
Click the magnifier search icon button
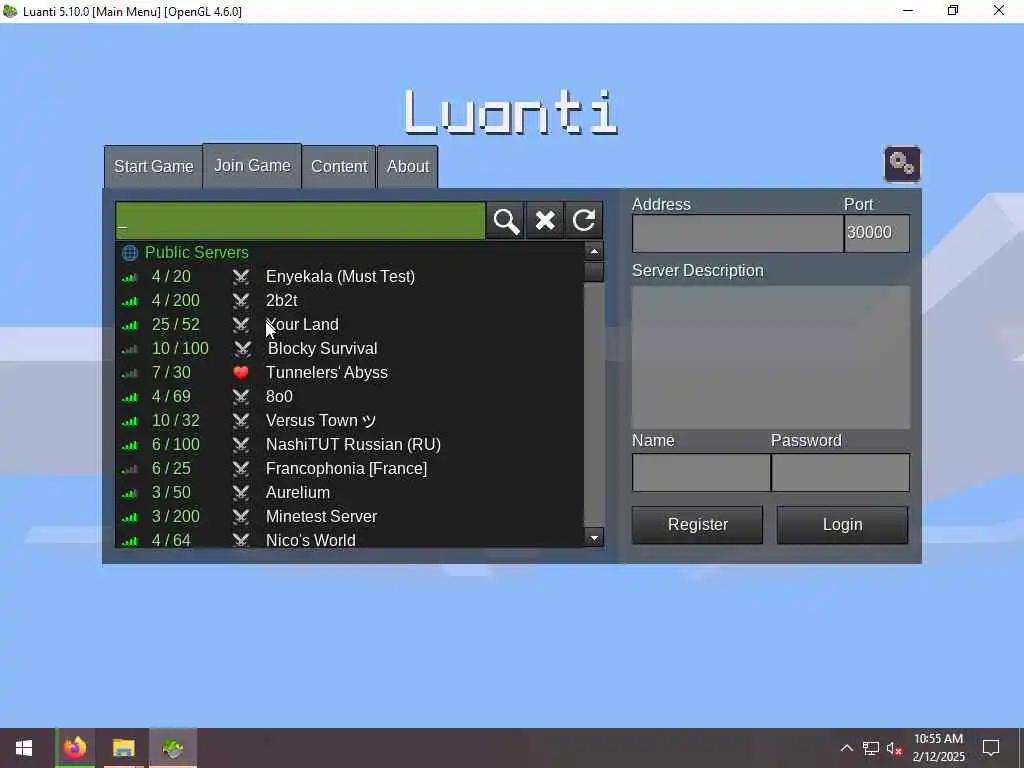505,221
